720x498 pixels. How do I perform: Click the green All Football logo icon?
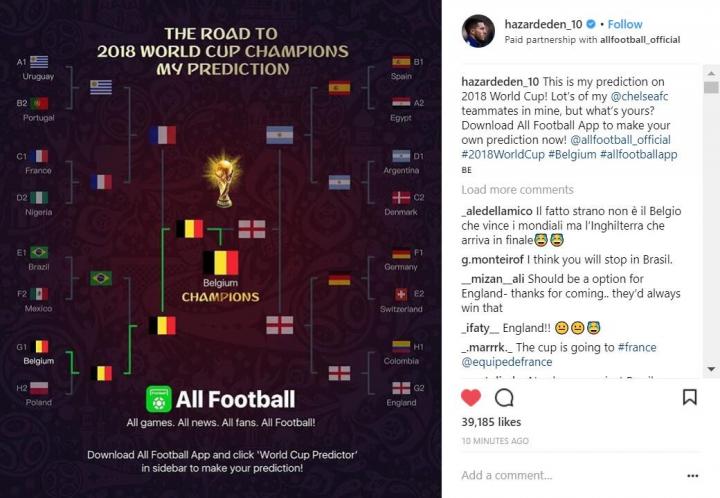[159, 400]
